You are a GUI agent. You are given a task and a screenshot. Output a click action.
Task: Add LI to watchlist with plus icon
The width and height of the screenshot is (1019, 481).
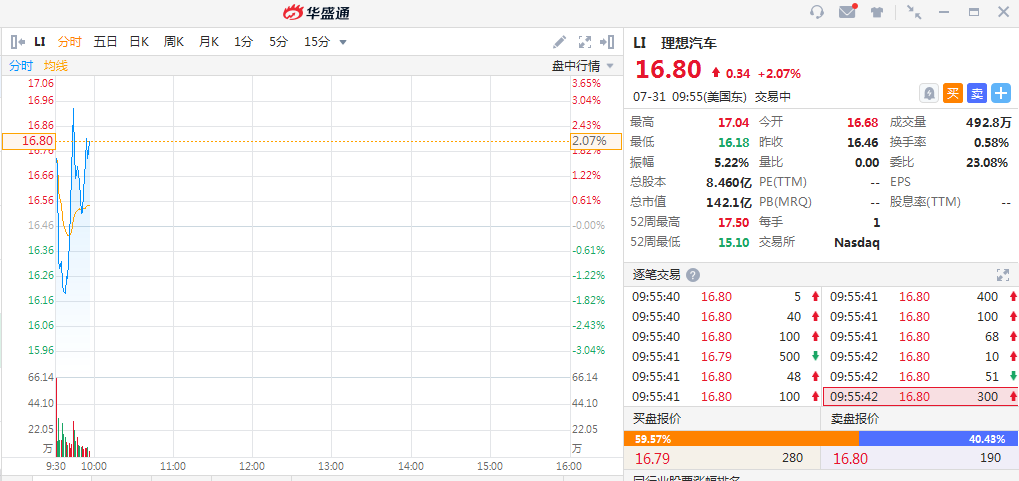tap(1001, 93)
